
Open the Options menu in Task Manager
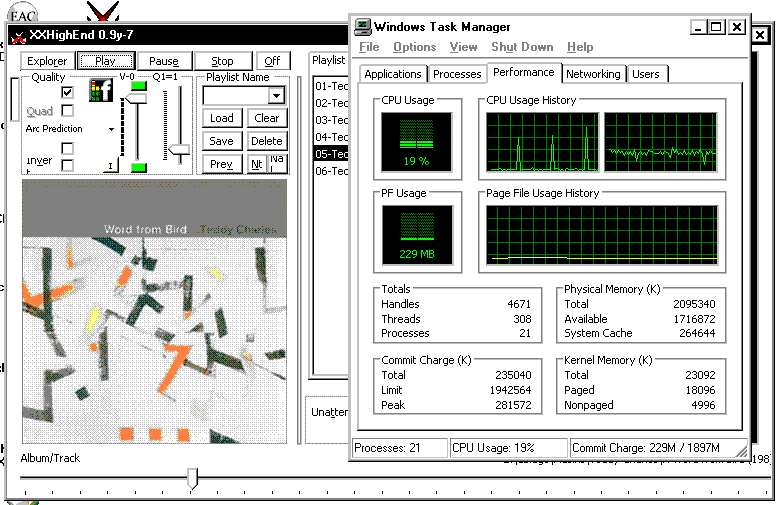click(414, 47)
